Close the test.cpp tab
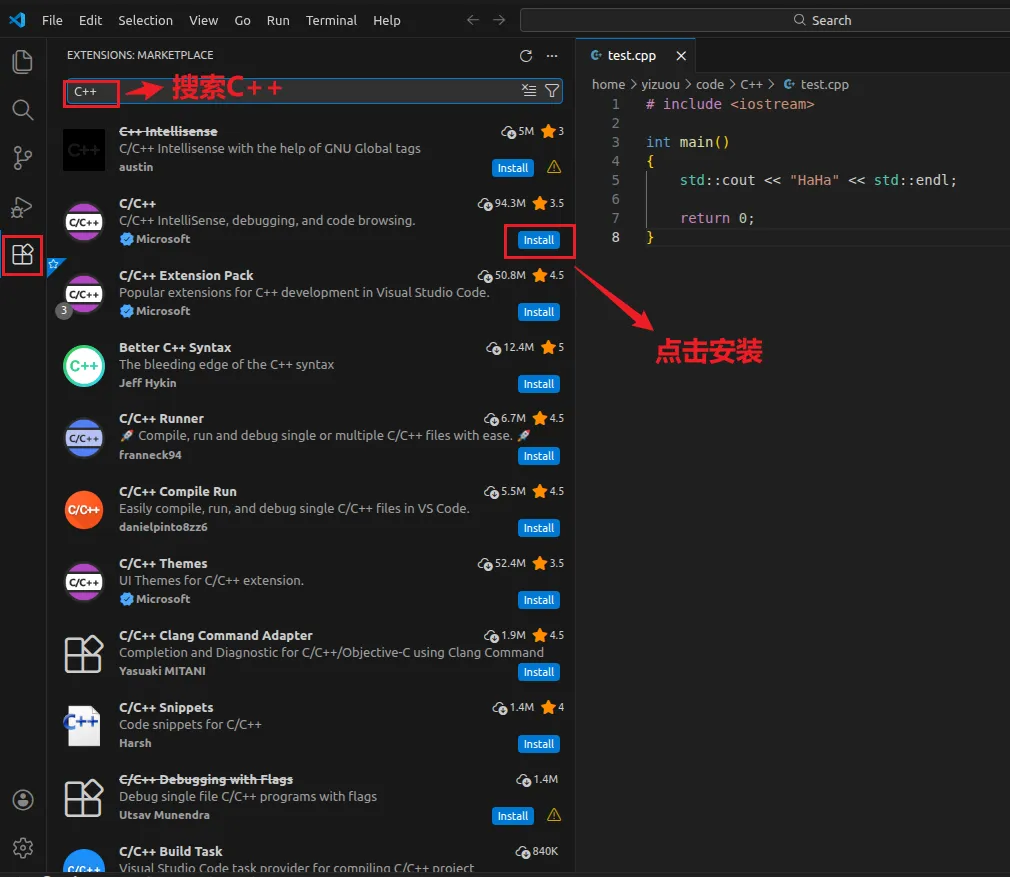Viewport: 1010px width, 877px height. tap(681, 56)
